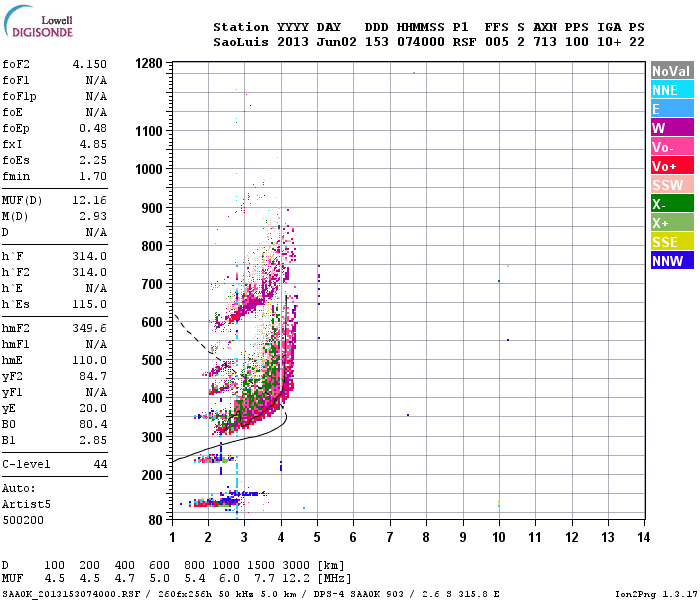Click the h`F2 value 314.0

tap(90, 272)
